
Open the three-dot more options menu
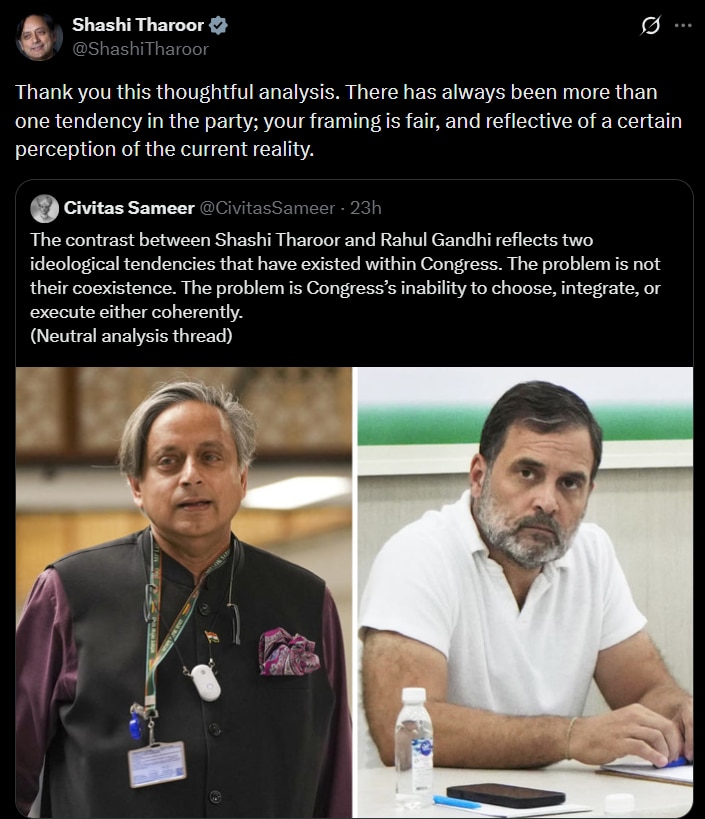pos(683,27)
